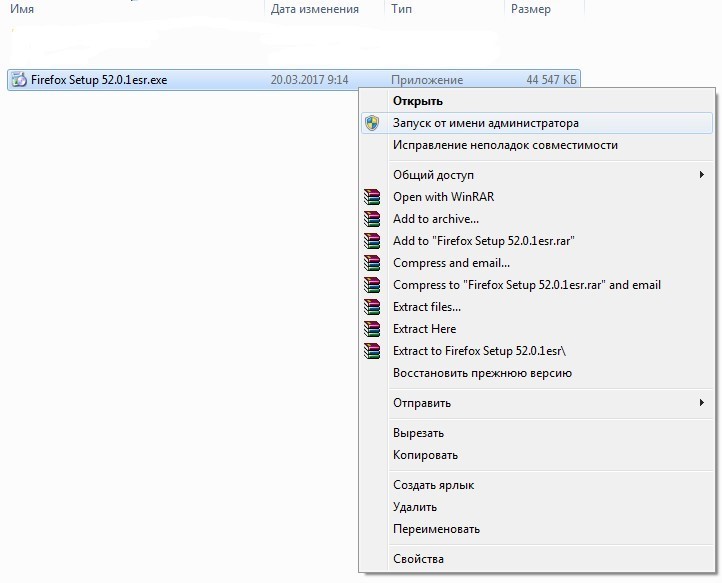Expand the Отправить submenu arrow
The image size is (722, 583).
click(701, 403)
